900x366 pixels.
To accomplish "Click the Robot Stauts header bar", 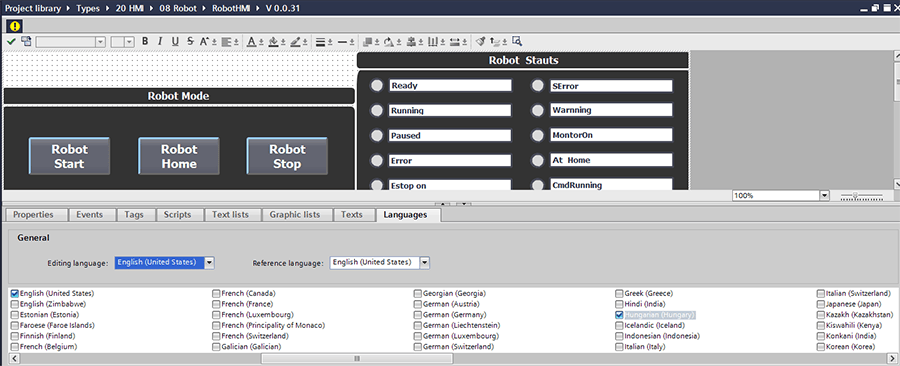I will [x=523, y=60].
